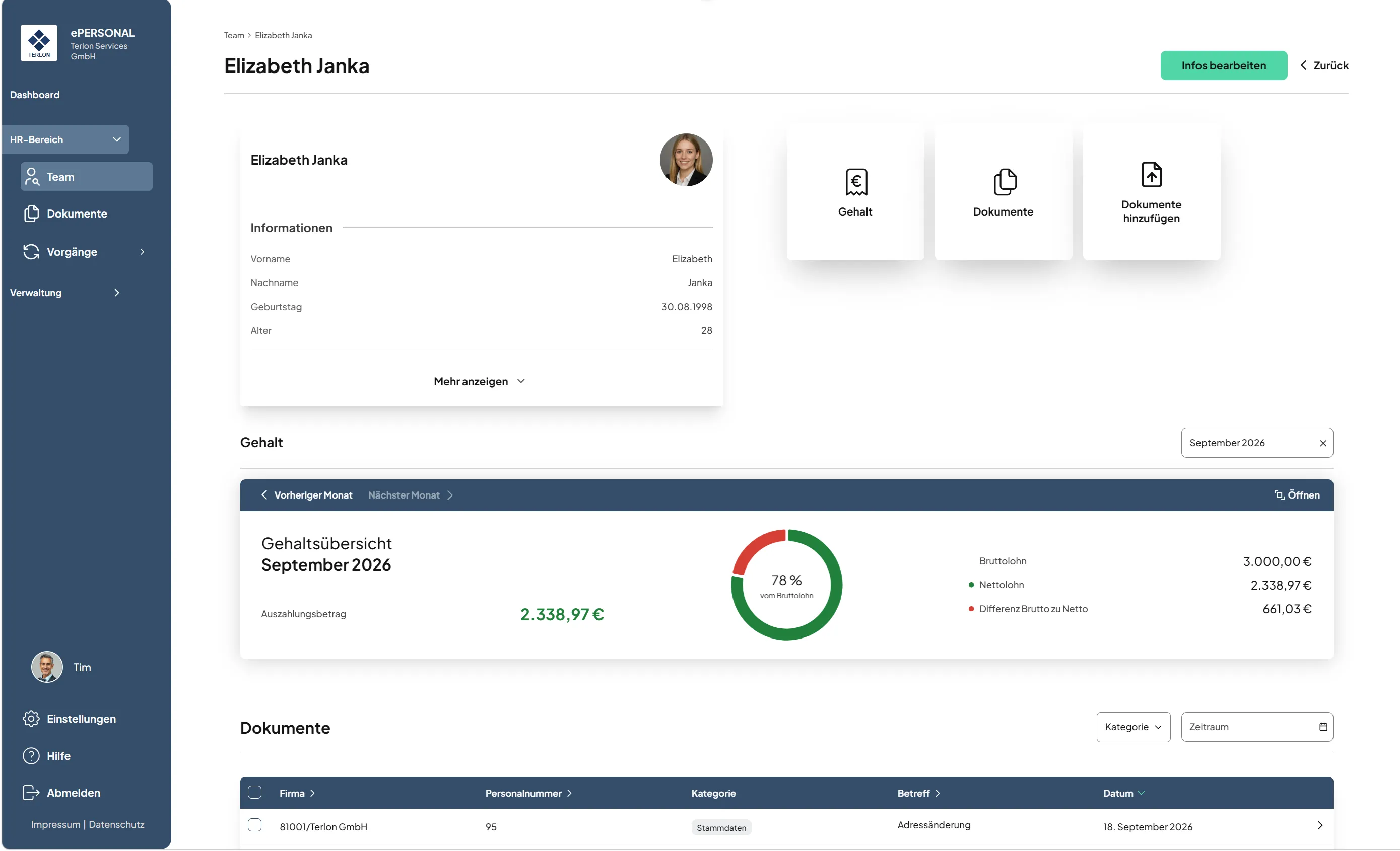
Task: Clear the September 2026 month filter
Action: [1323, 443]
